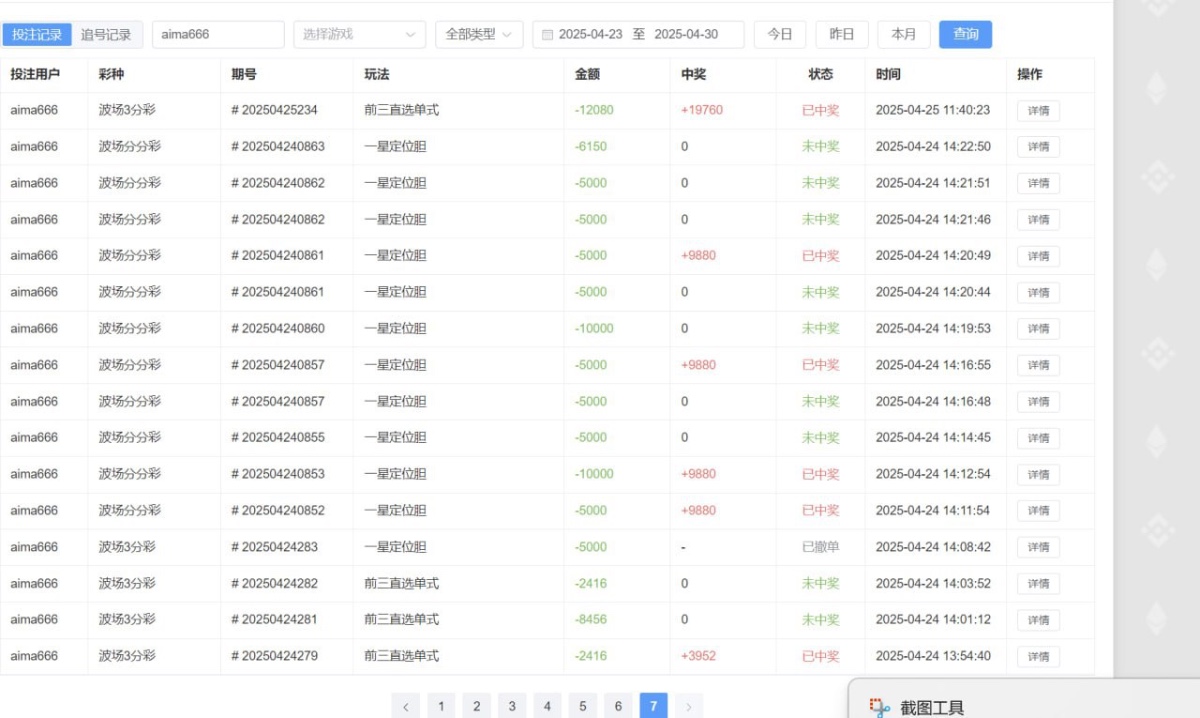The image size is (1200, 718).
Task: Click the blue 查询 search button
Action: pos(965,33)
